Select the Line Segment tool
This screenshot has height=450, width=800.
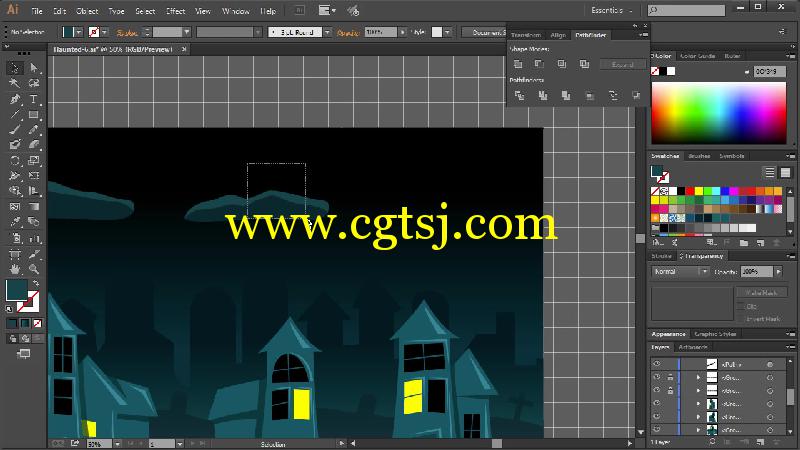tap(15, 114)
